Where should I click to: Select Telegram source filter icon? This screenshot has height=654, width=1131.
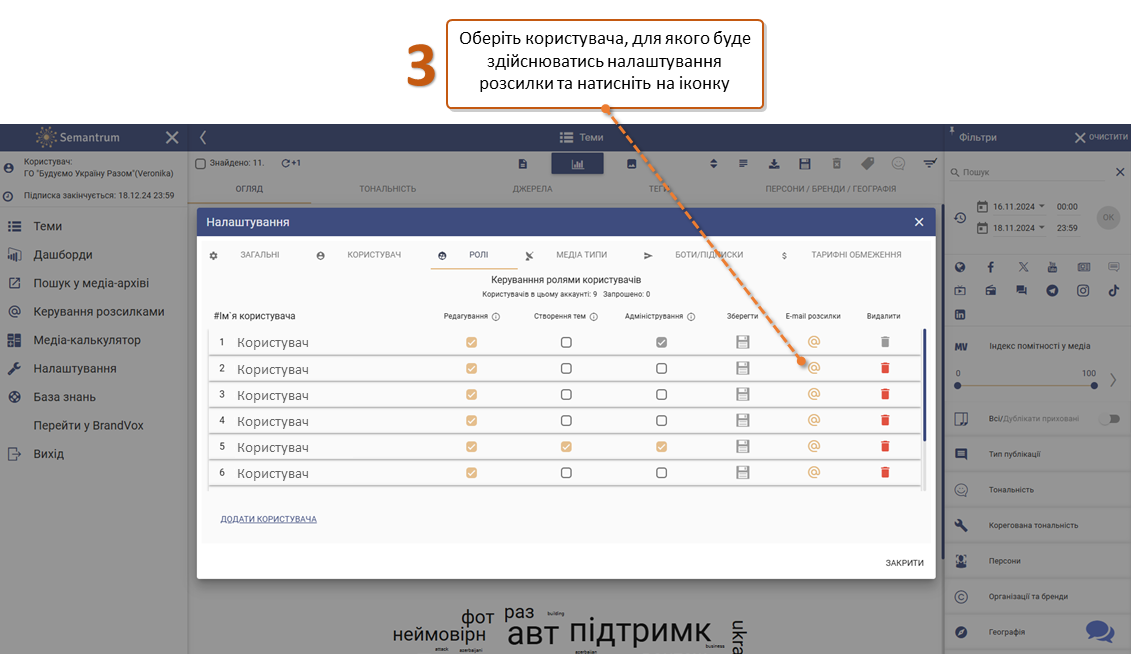tap(1052, 291)
